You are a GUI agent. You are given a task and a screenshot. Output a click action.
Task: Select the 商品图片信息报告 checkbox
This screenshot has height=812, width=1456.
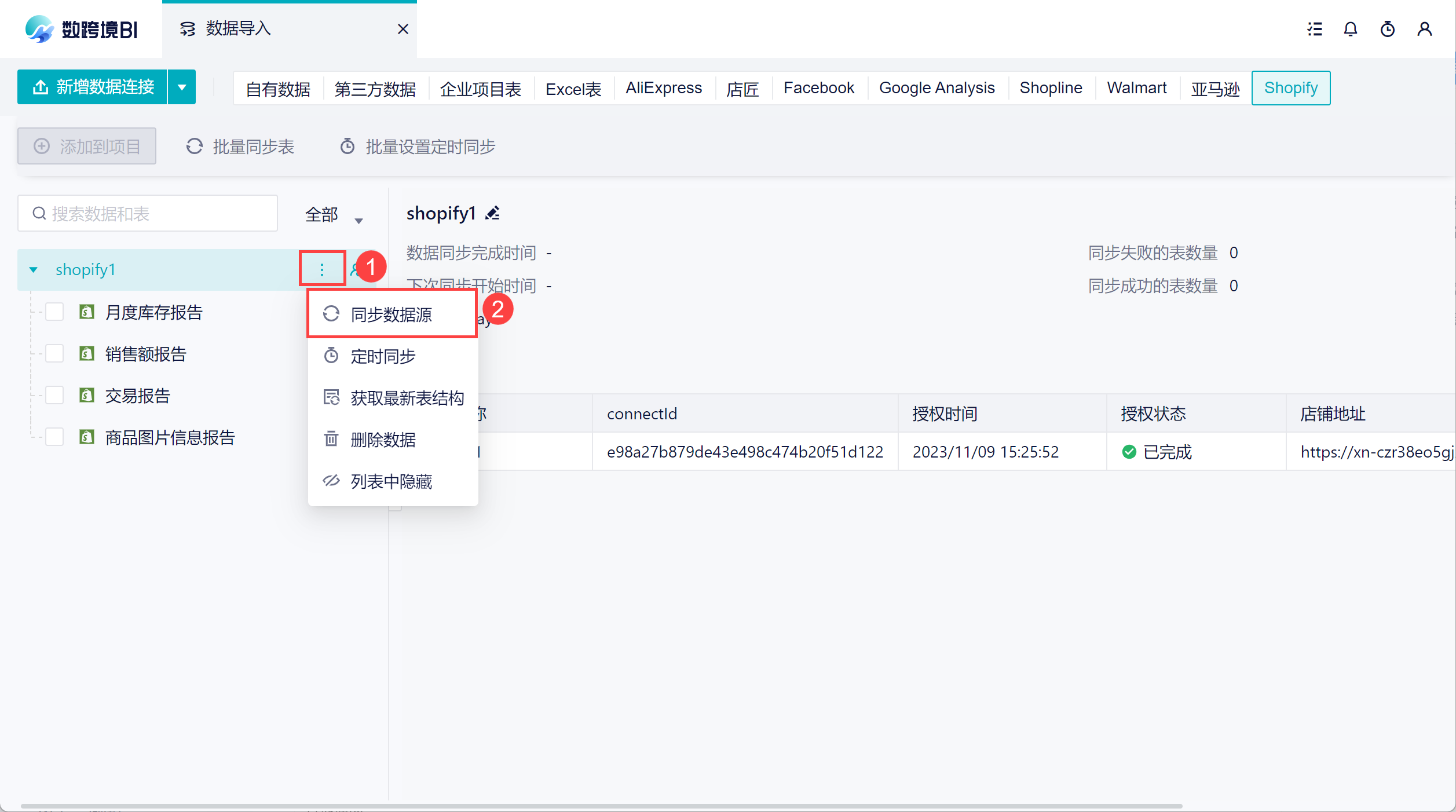tap(54, 437)
